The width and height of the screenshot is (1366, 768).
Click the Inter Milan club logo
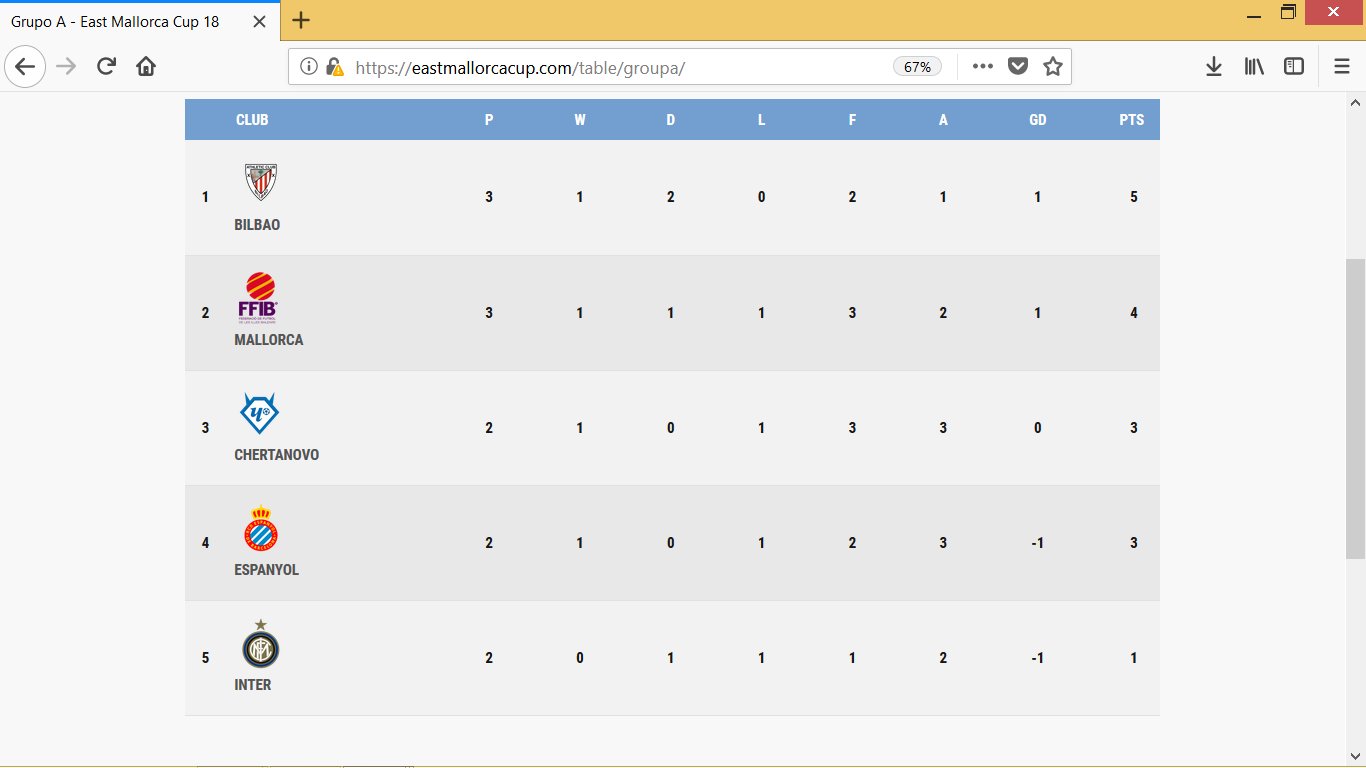coord(261,644)
